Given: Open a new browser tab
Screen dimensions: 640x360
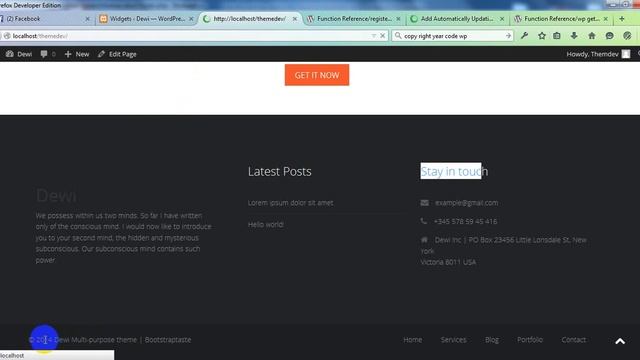Looking at the screenshot, I should point(622,19).
